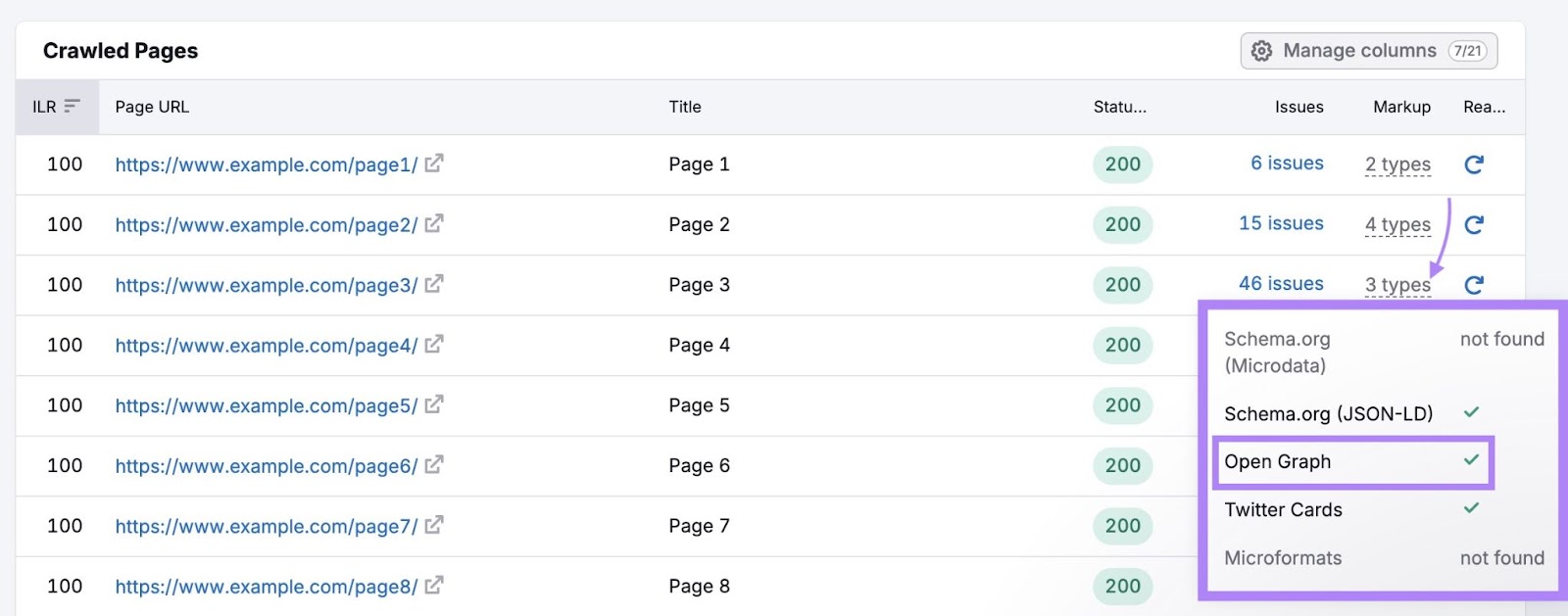Viewport: 1568px width, 616px height.
Task: Sort by ILR column sort icon
Action: point(72,106)
